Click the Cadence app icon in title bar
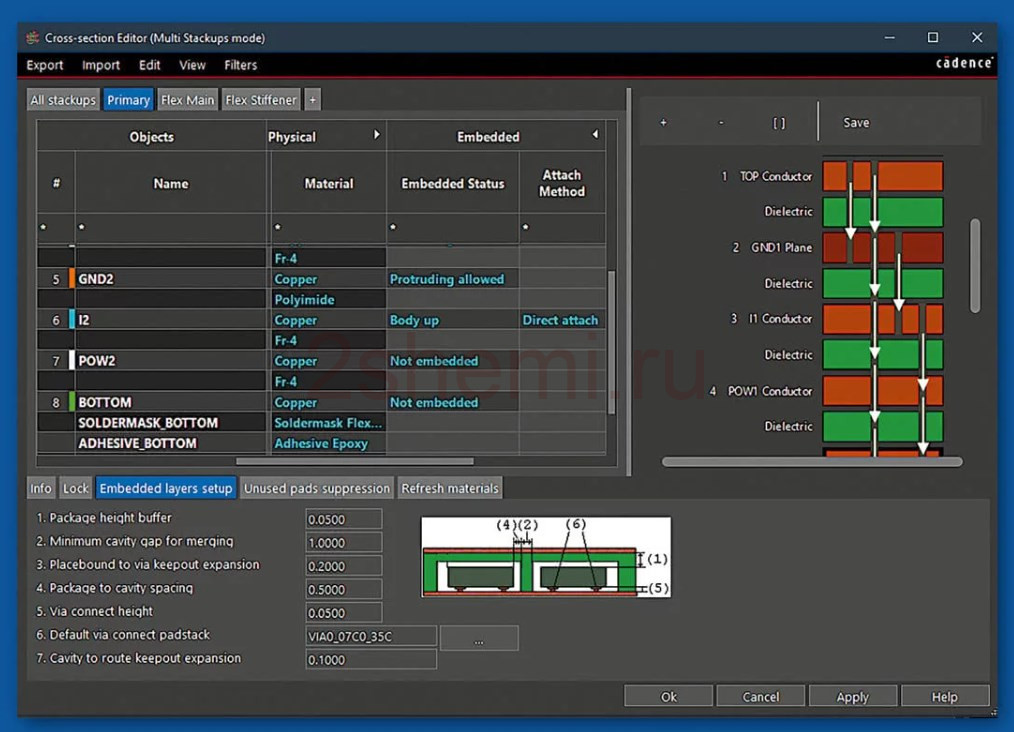Screen dimensions: 1014x732 (32, 38)
